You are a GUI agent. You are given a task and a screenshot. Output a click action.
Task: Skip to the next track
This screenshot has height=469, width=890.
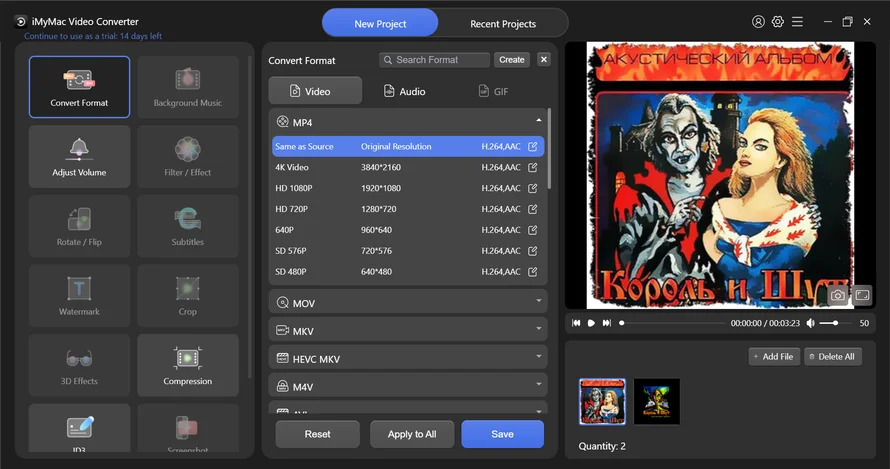pos(607,323)
